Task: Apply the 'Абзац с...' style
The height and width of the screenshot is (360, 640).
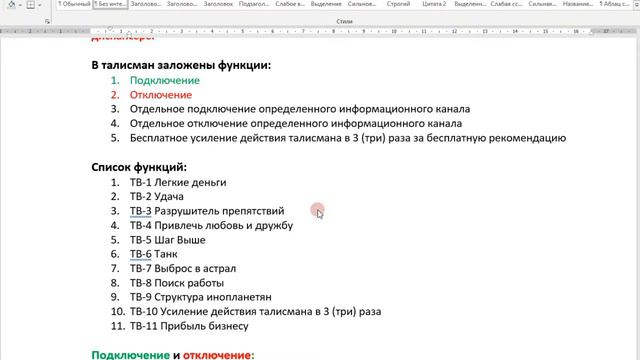Action: 614,4
